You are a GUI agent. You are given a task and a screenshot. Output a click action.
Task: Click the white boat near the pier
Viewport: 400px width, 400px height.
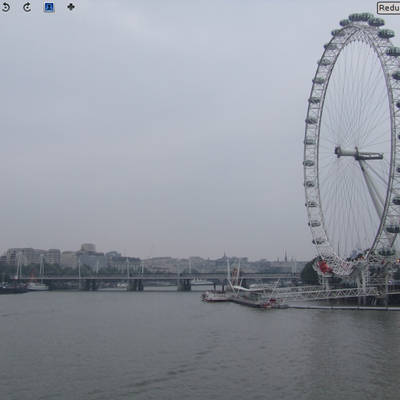(215, 296)
